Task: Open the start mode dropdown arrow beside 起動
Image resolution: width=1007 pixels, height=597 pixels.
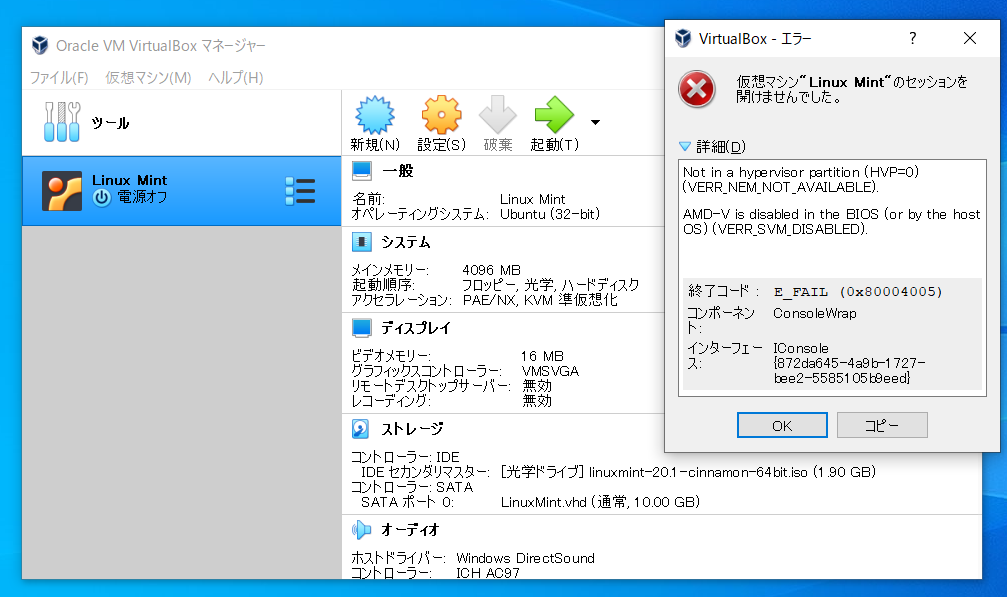Action: (x=595, y=122)
